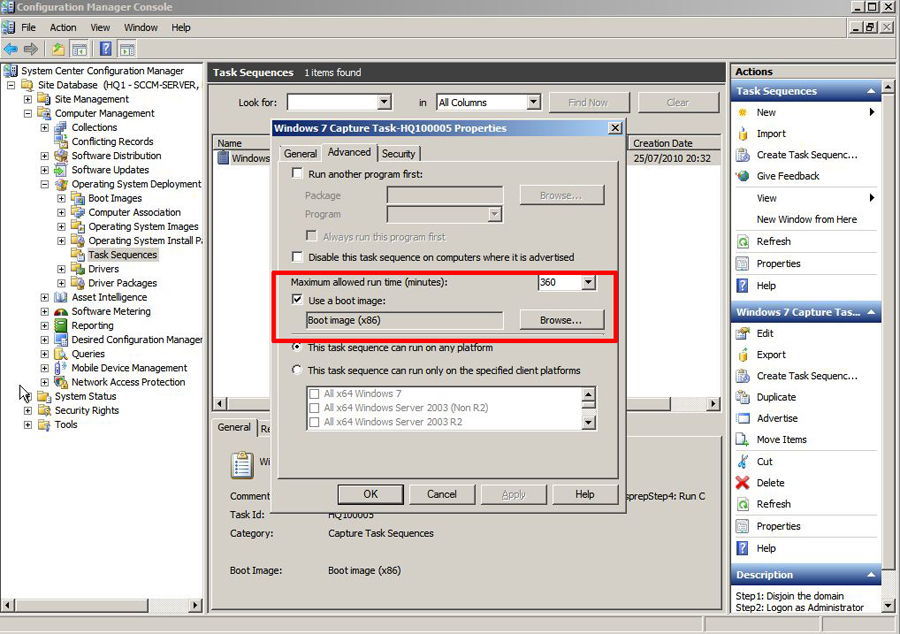Screen dimensions: 900x634
Task: Select the Task Sequences tree item
Action: [122, 255]
